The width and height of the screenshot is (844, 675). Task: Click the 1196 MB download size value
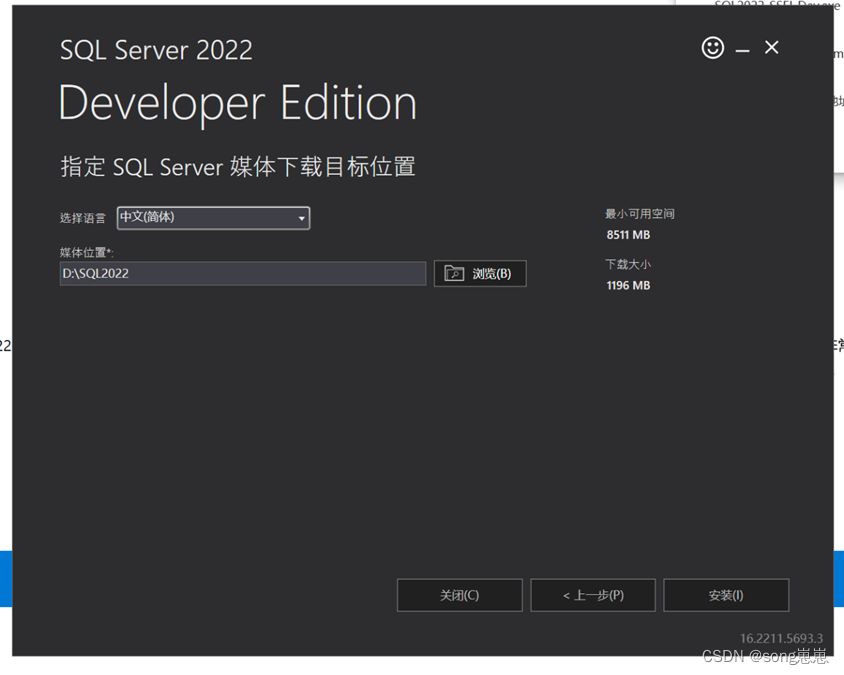628,286
